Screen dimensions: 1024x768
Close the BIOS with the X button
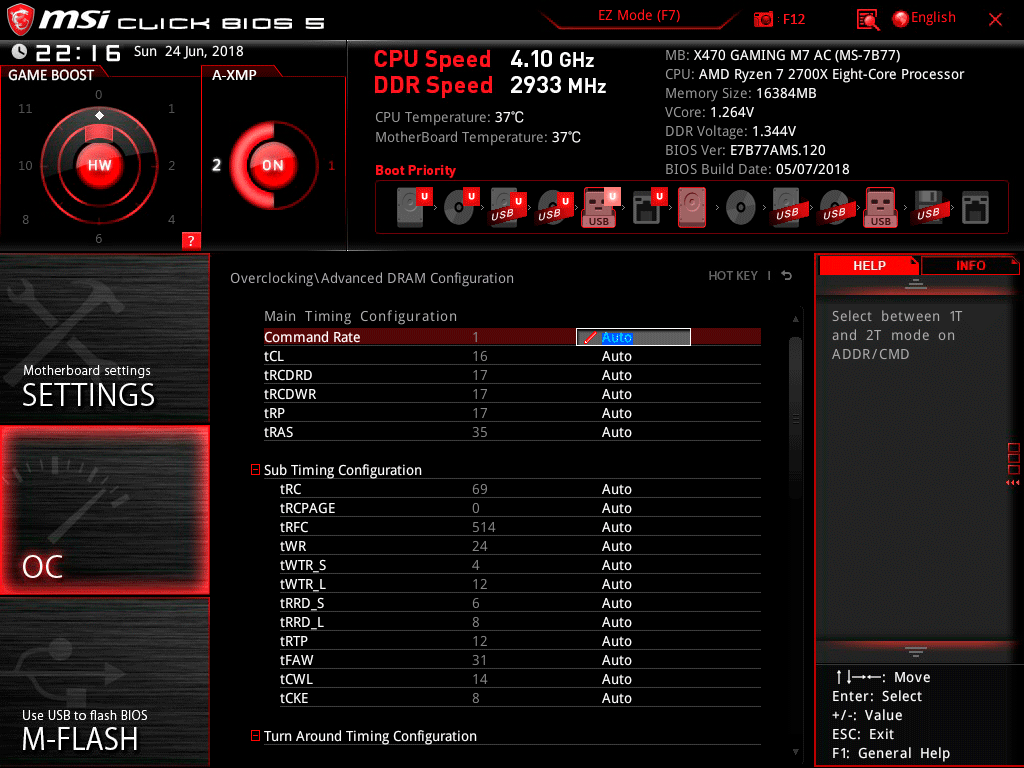(995, 20)
